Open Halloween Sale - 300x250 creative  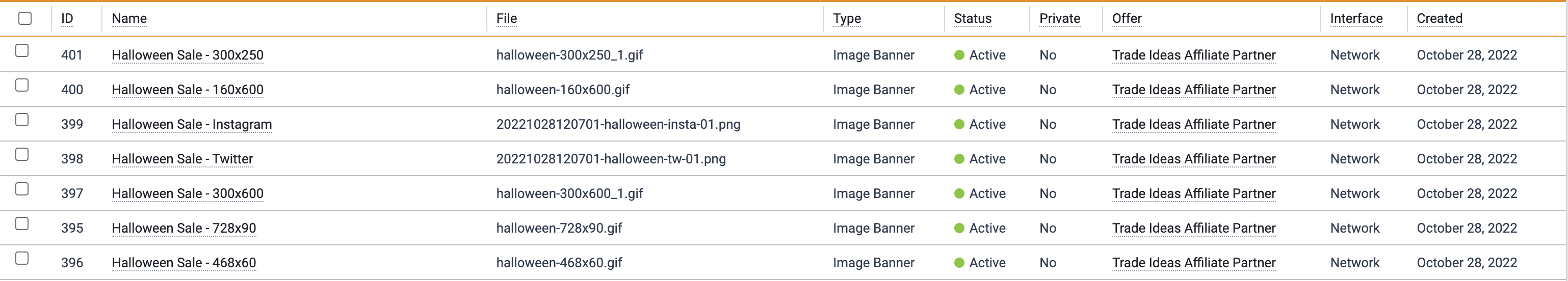coord(188,55)
